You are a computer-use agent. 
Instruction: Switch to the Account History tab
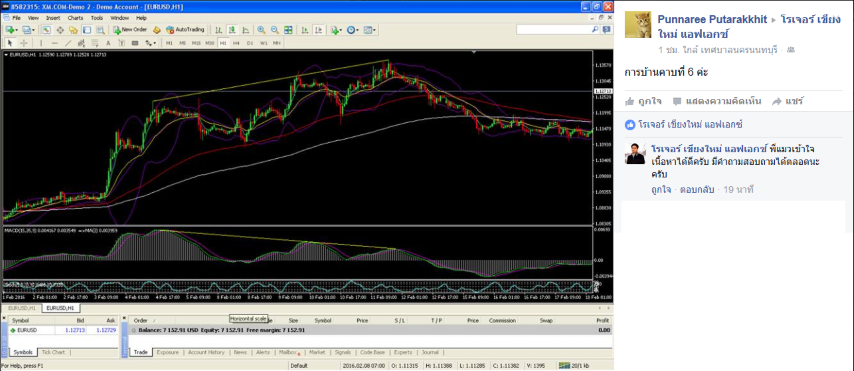(x=206, y=352)
